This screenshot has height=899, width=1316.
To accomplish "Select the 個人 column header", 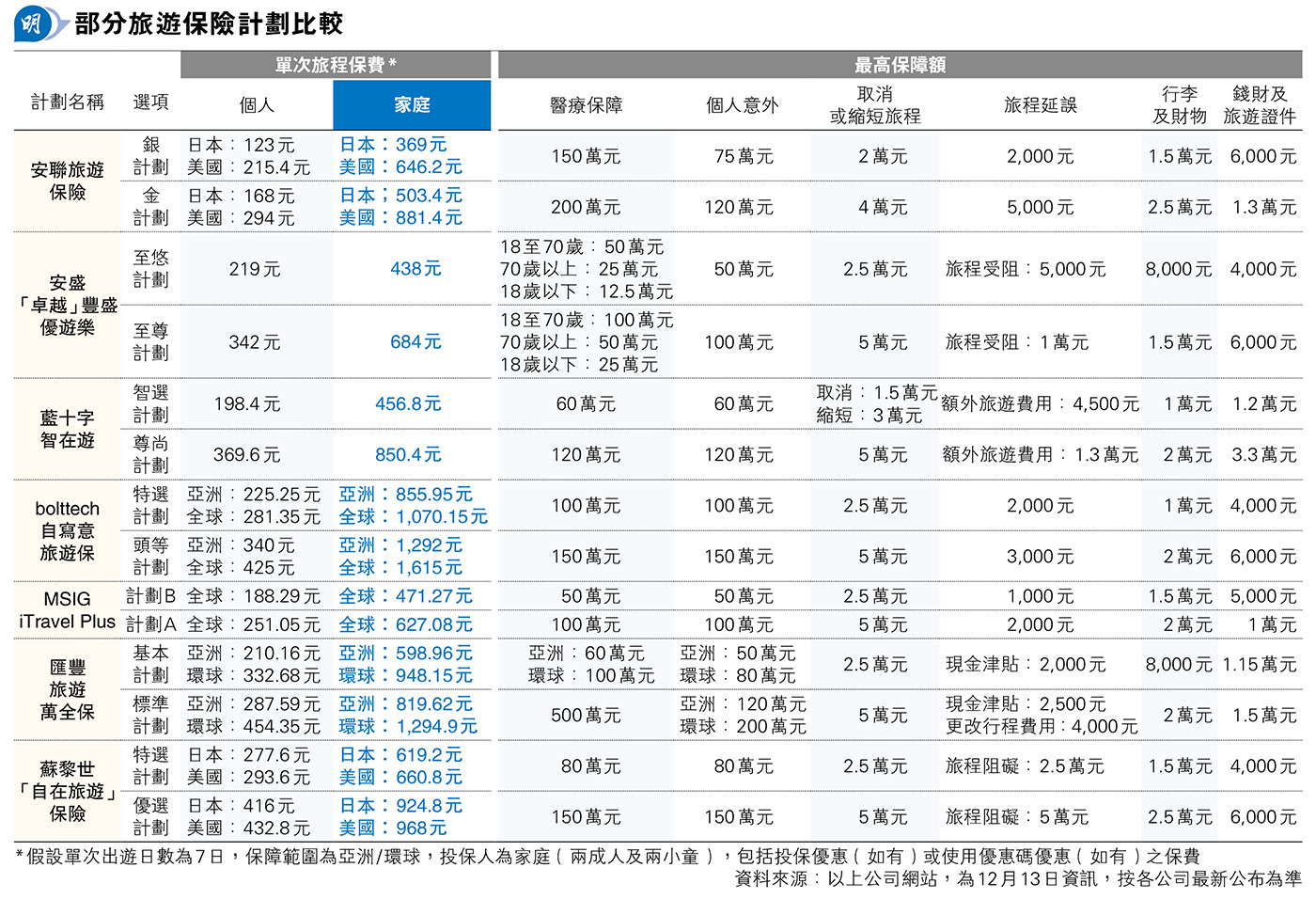I will (x=257, y=105).
